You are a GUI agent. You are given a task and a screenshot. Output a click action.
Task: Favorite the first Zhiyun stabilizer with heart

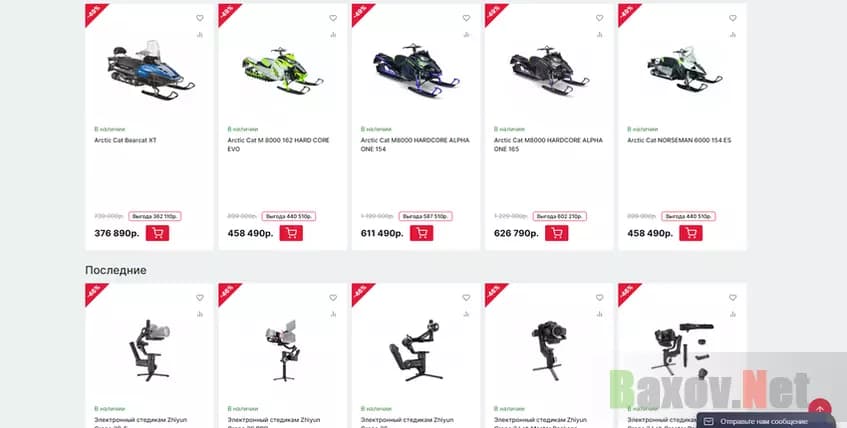point(200,298)
